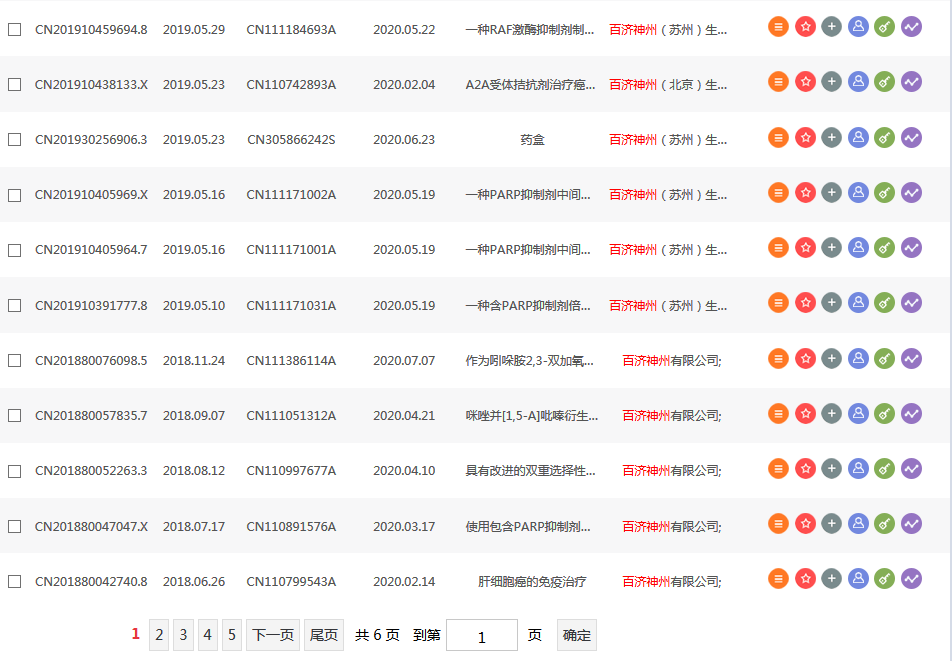
Task: Star the patent CN201910438133.X as favorite
Action: 805,82
